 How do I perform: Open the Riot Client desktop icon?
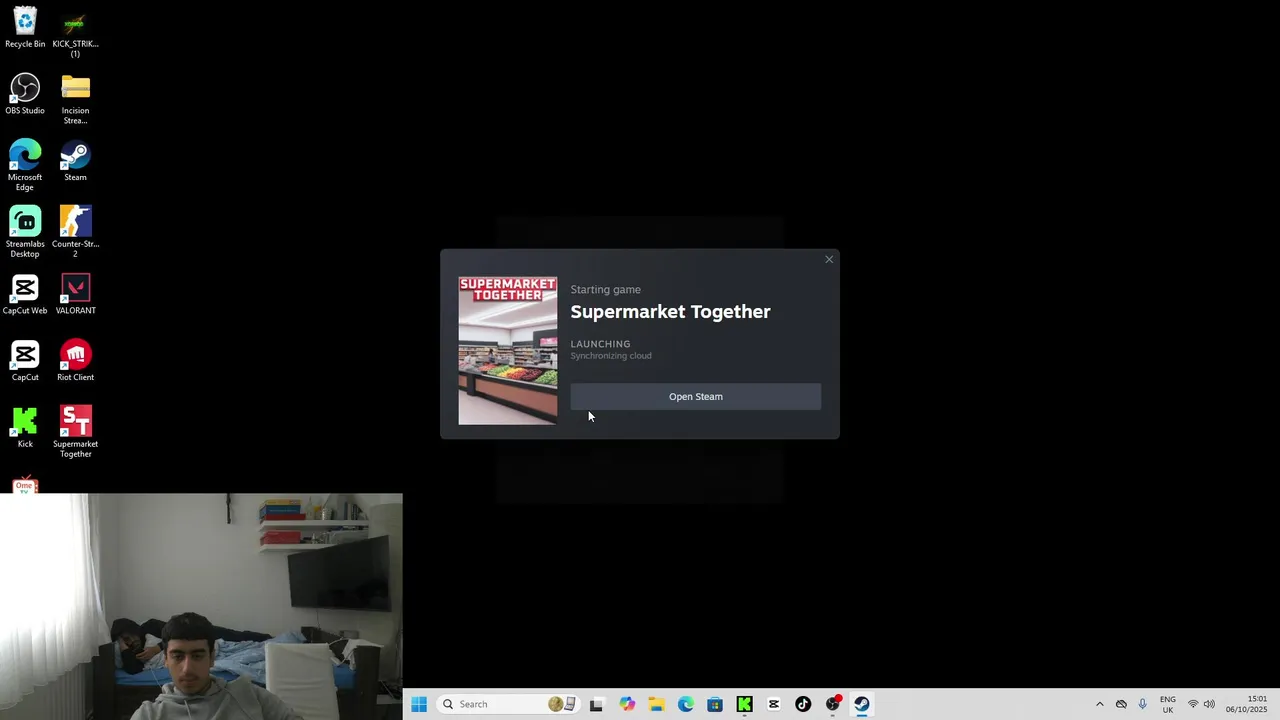75,361
